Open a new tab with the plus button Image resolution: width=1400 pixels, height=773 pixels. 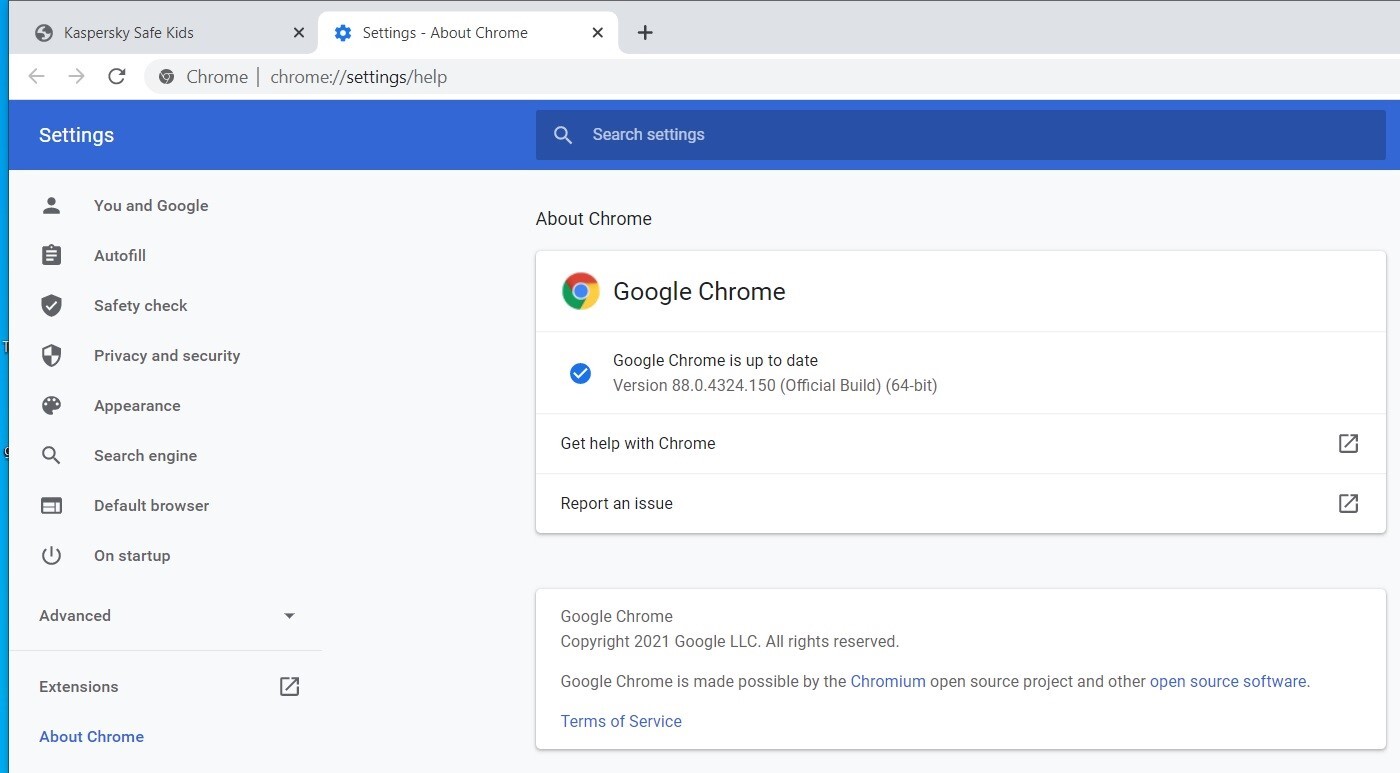(645, 33)
